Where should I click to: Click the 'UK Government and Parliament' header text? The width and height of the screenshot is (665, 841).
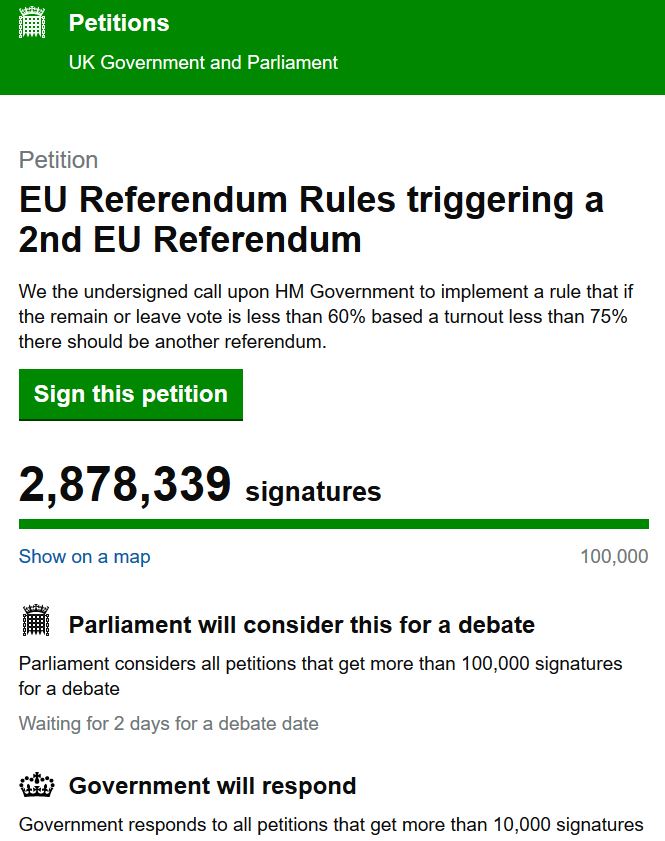point(203,62)
